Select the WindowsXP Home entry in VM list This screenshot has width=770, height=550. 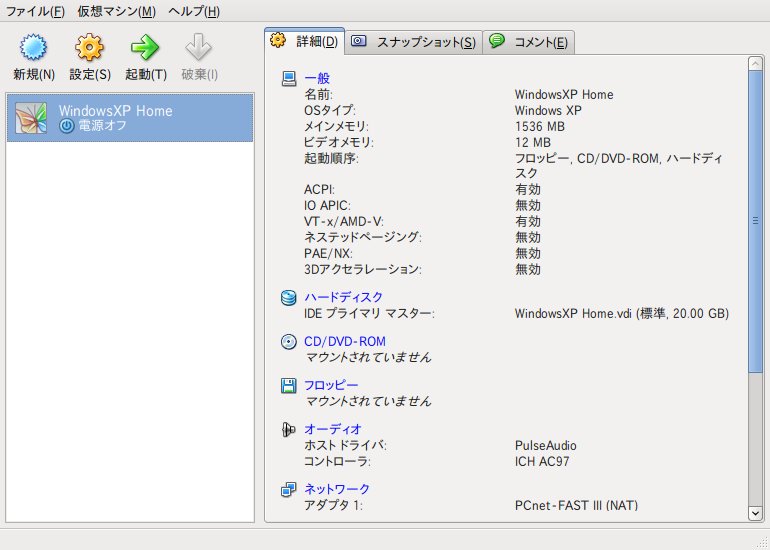pyautogui.click(x=130, y=118)
